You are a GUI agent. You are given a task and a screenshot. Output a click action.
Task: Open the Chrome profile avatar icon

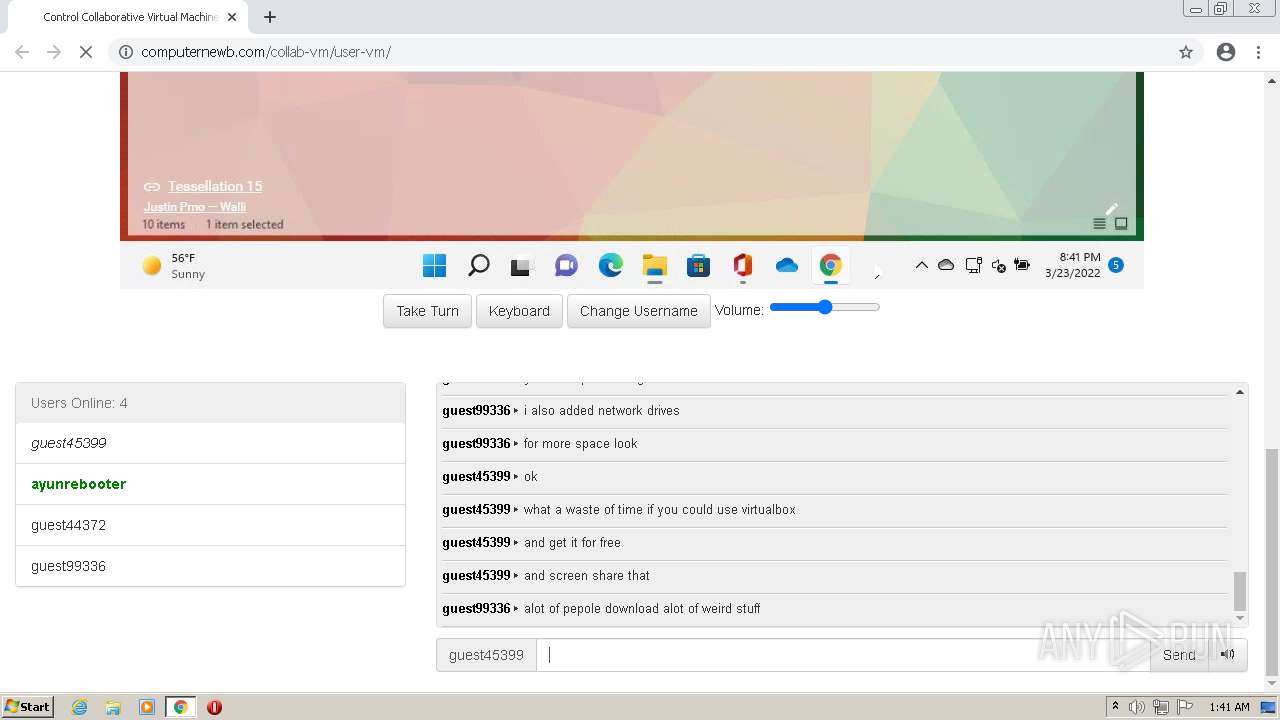[1226, 52]
